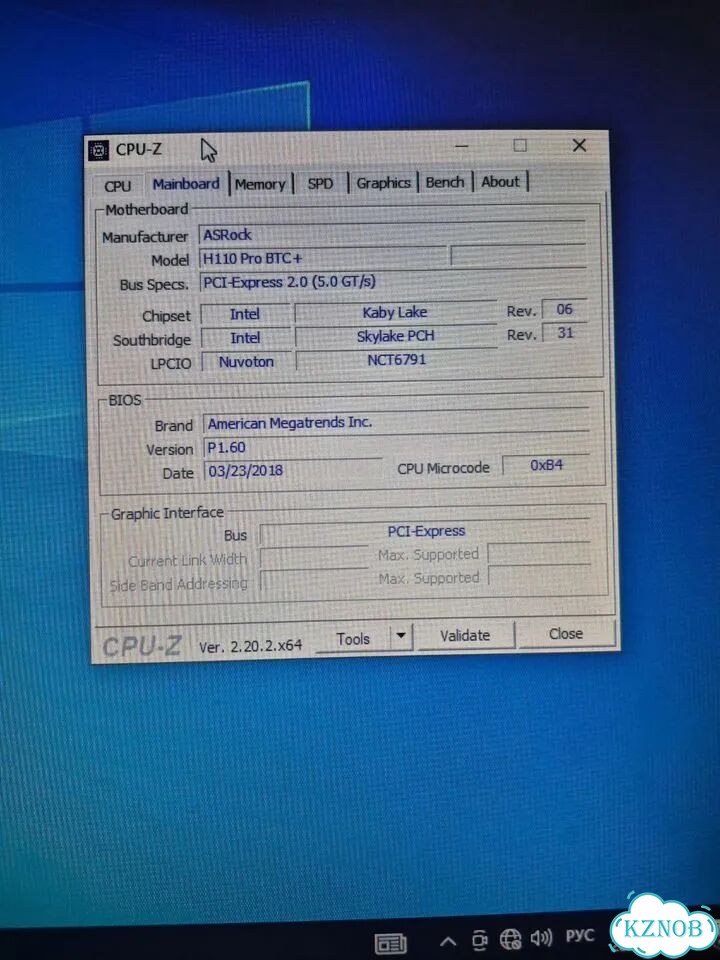
Task: Show hidden tray icons chevron
Action: click(448, 941)
